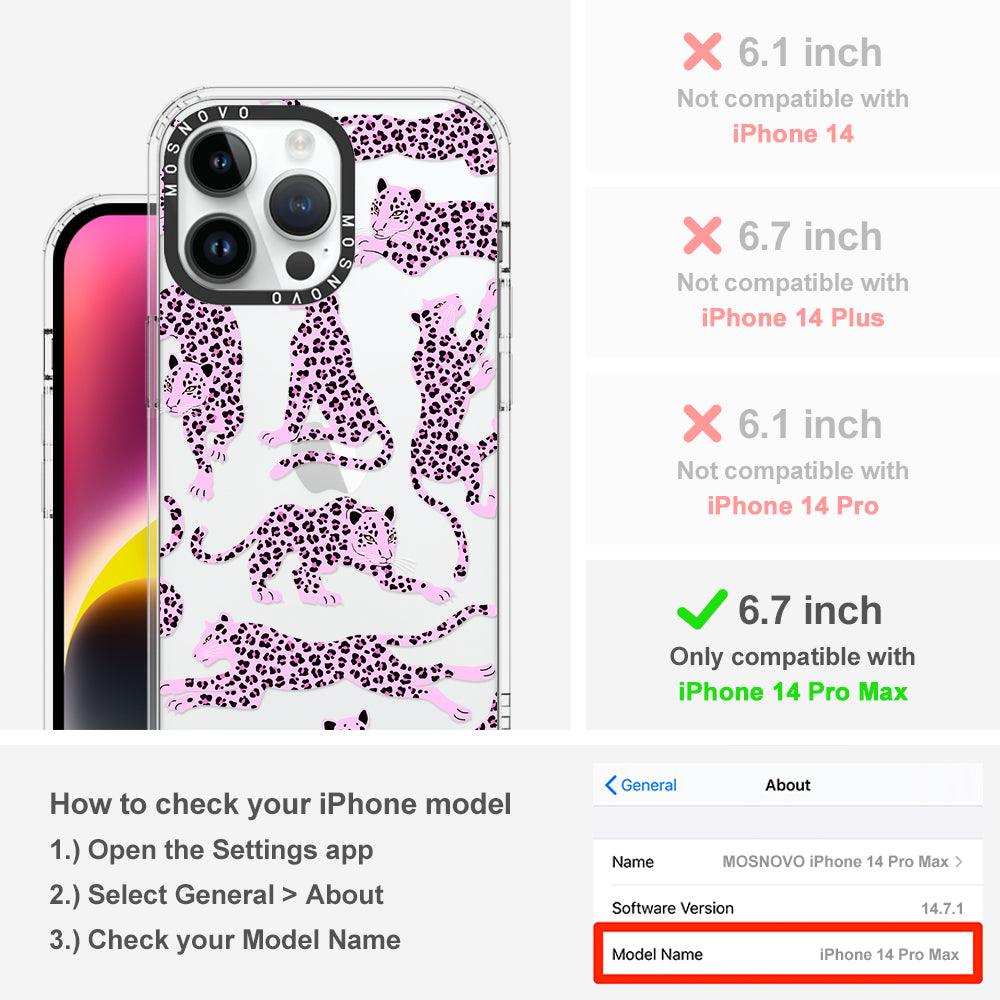This screenshot has width=1000, height=1000.
Task: Click the bottom-left camera lens
Action: tap(221, 247)
